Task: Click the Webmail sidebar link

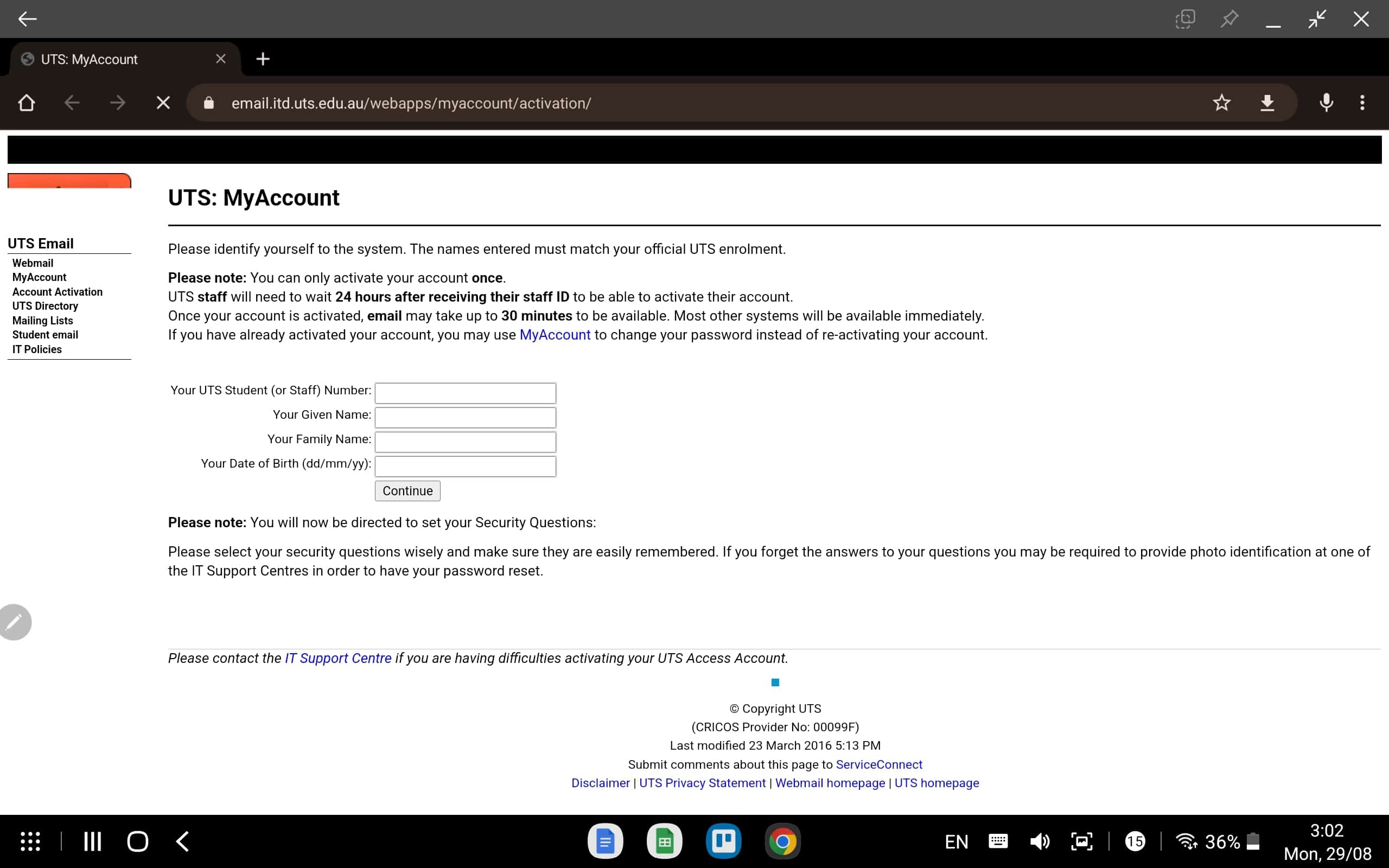Action: (x=32, y=263)
